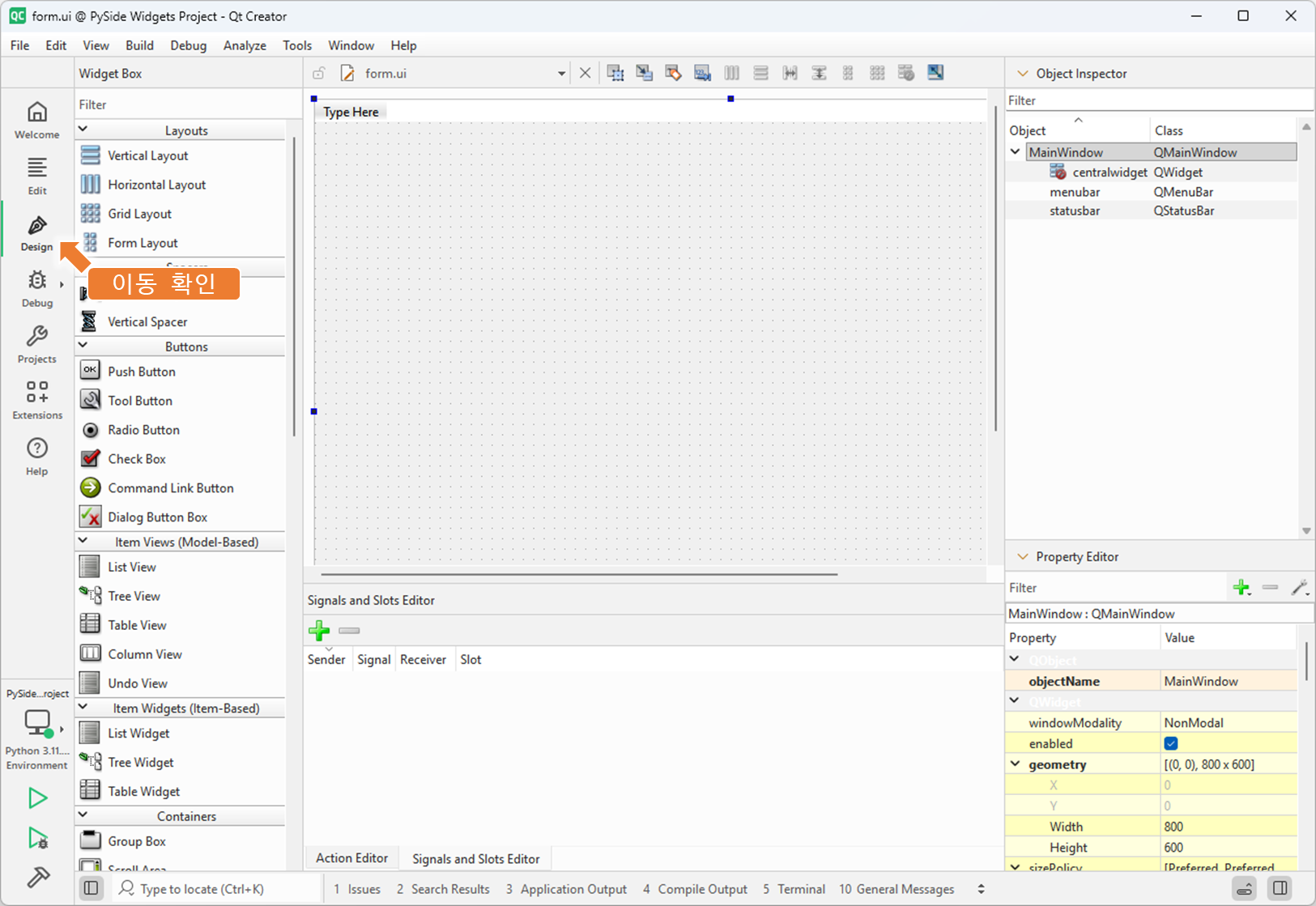Click the file lock icon beside form.ui
This screenshot has height=906, width=1316.
click(x=319, y=74)
